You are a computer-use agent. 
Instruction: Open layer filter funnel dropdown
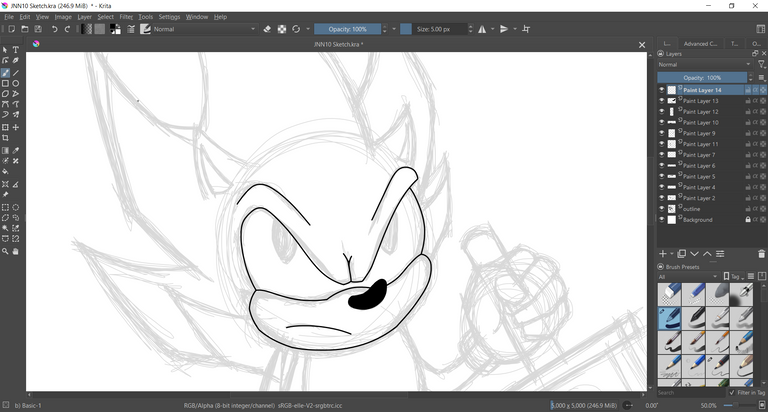[761, 65]
